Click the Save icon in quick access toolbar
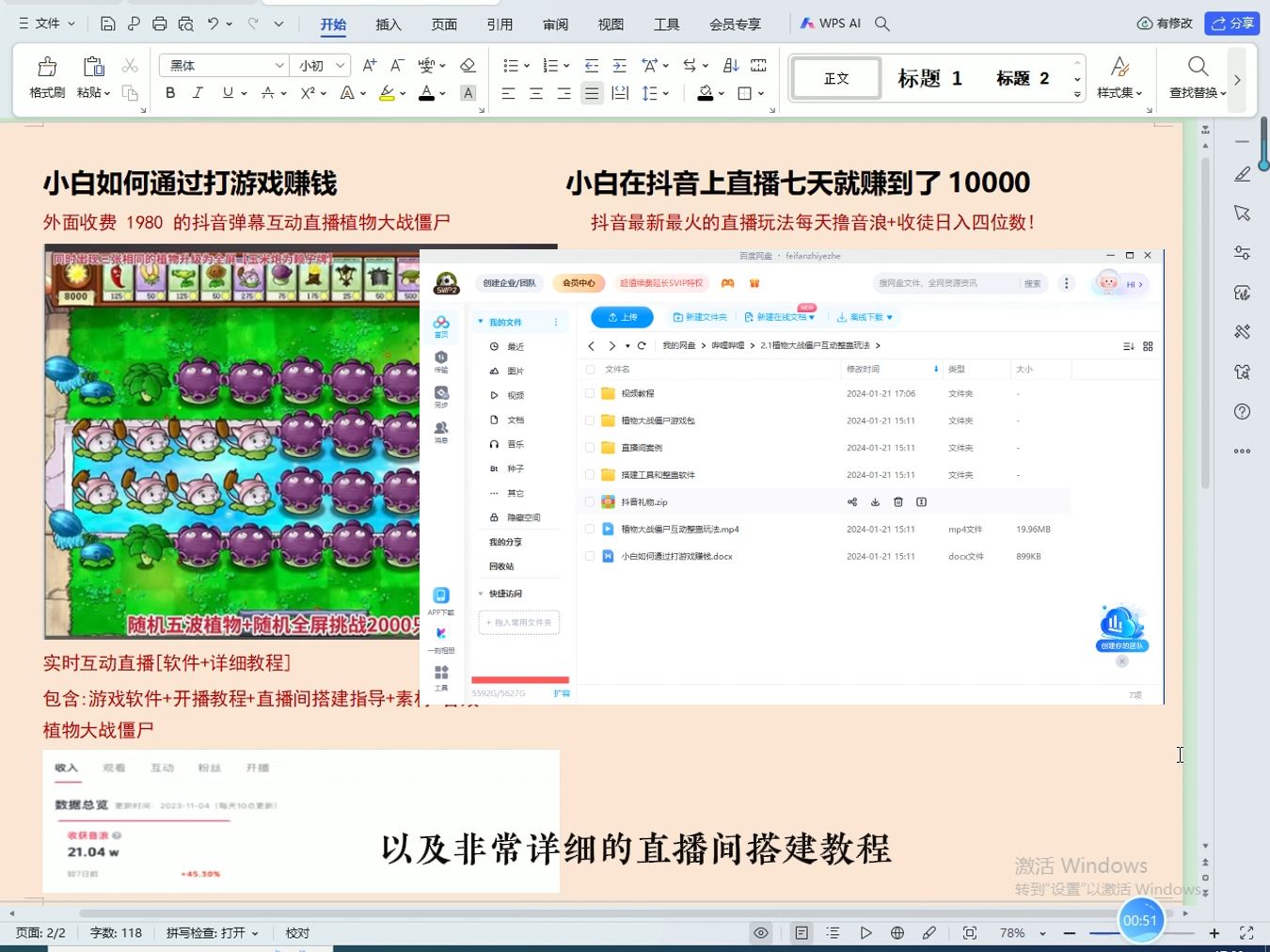1270x952 pixels. (108, 24)
